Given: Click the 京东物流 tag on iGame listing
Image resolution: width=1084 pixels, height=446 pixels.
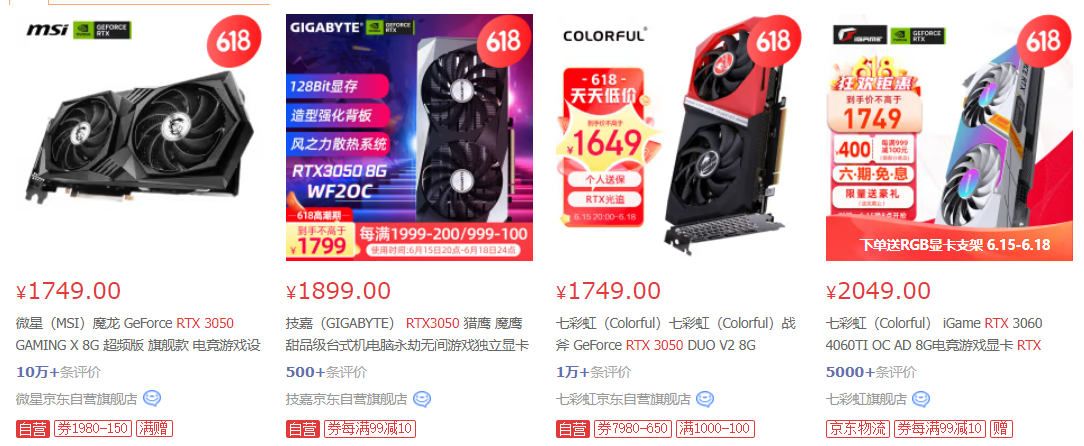Looking at the screenshot, I should pyautogui.click(x=858, y=429).
